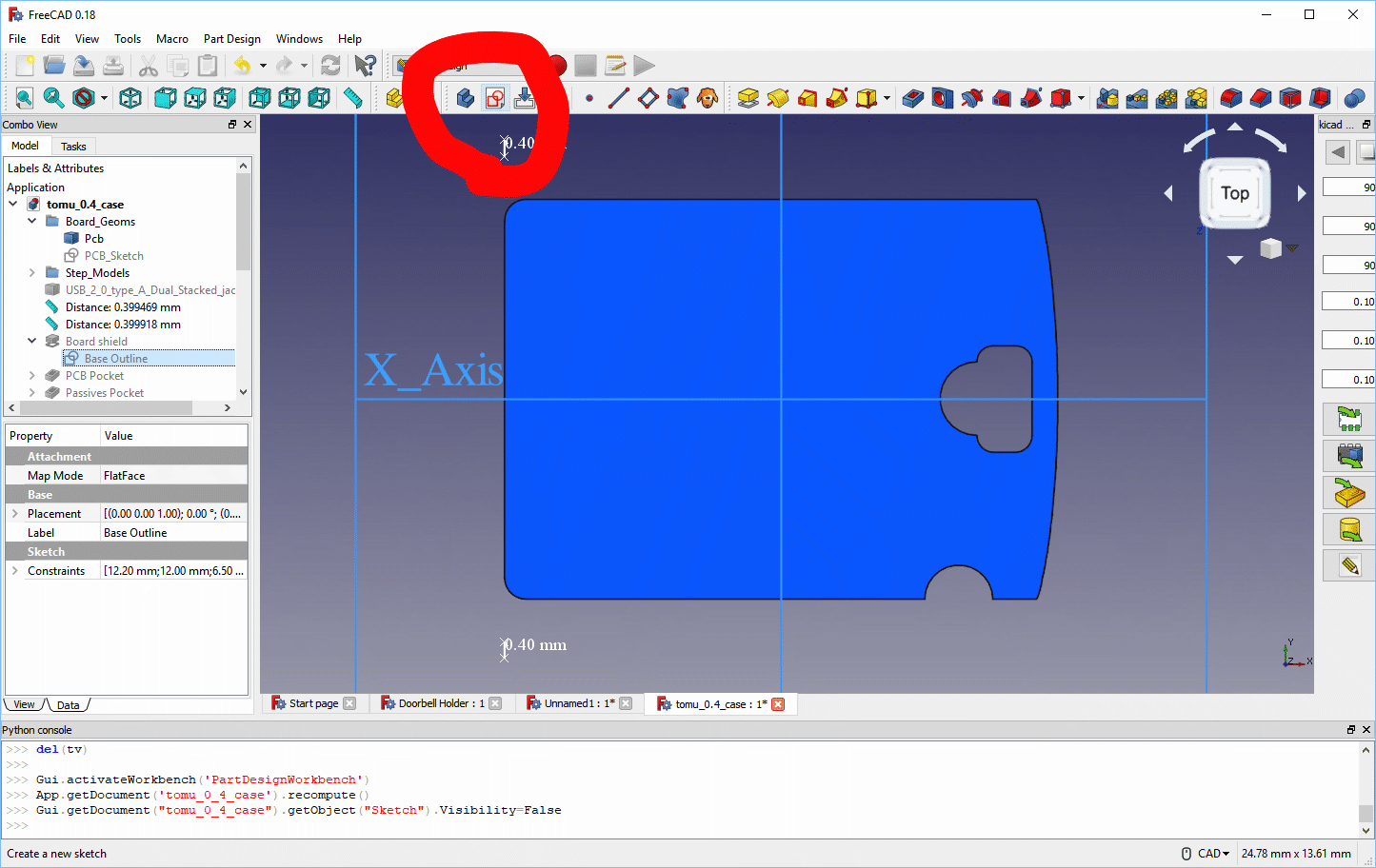The image size is (1376, 868).
Task: Select the Pad tool
Action: coord(748,98)
